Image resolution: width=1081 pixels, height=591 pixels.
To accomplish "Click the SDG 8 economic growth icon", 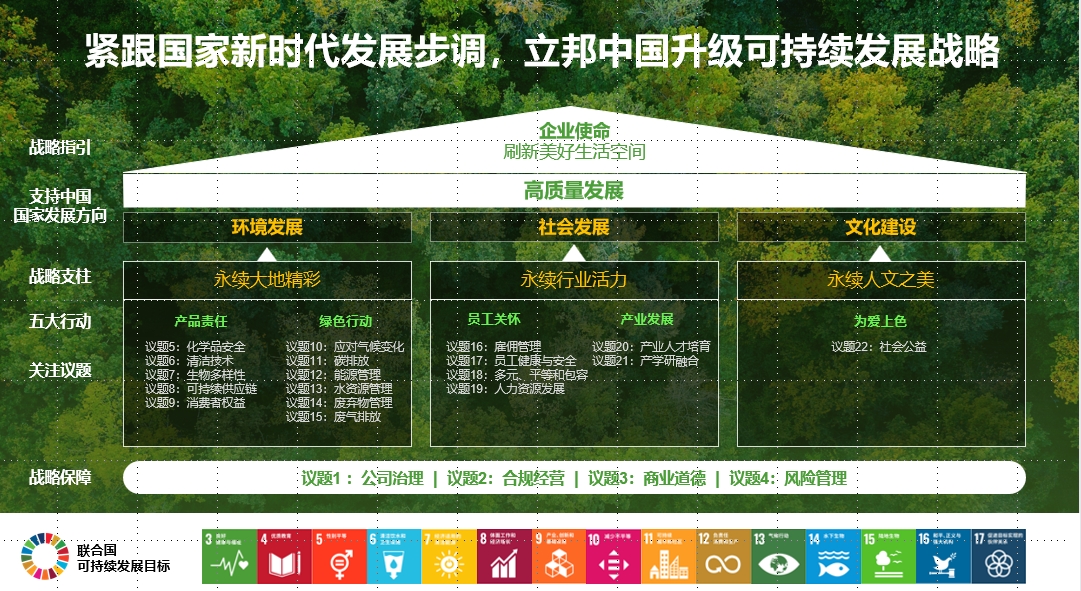I will click(x=504, y=557).
